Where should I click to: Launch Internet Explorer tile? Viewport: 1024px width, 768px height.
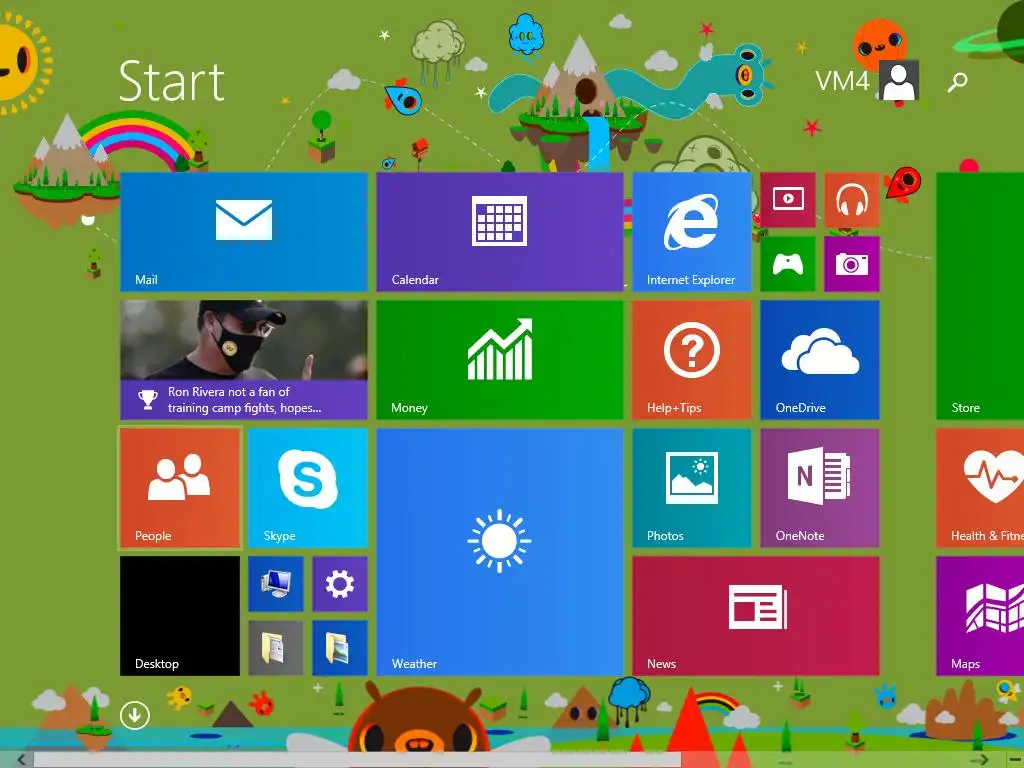tap(692, 232)
